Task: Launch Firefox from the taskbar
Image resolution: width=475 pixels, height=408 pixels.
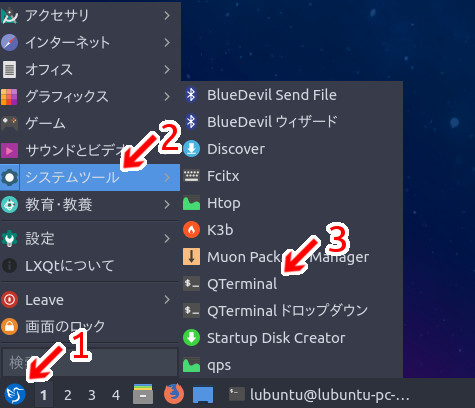Action: (x=174, y=394)
